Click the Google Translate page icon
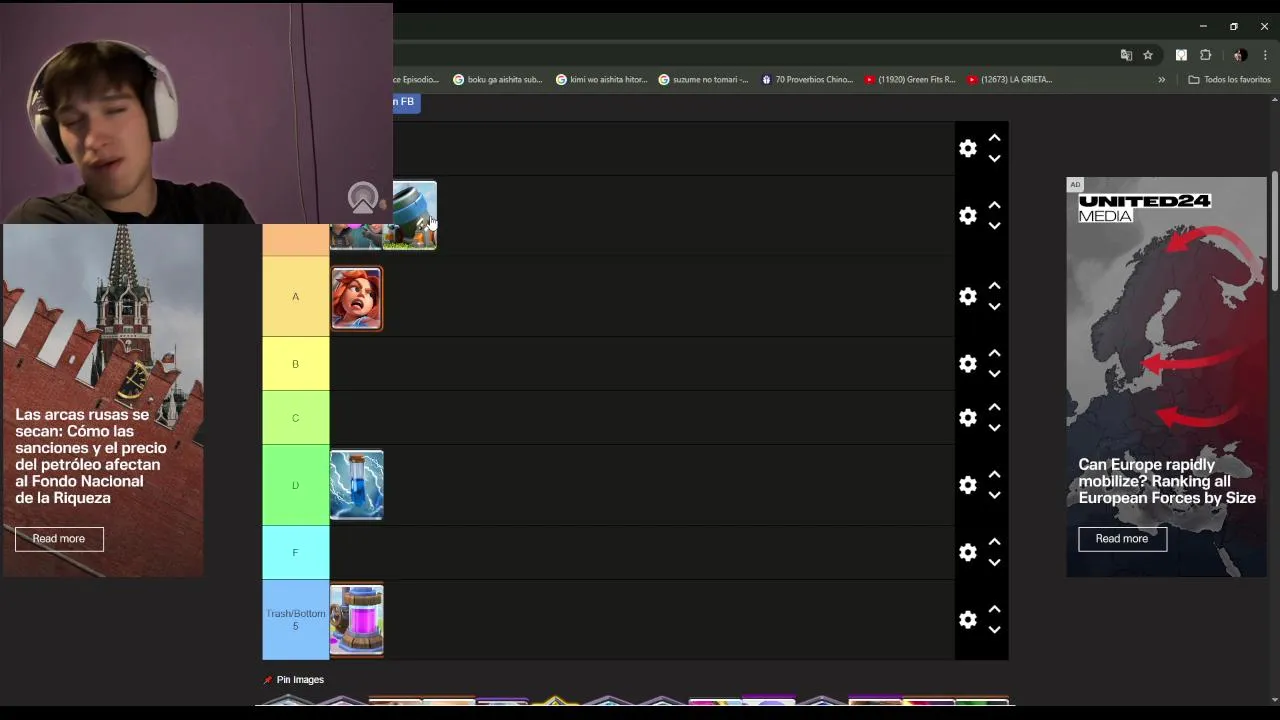The height and width of the screenshot is (720, 1280). click(x=1126, y=55)
